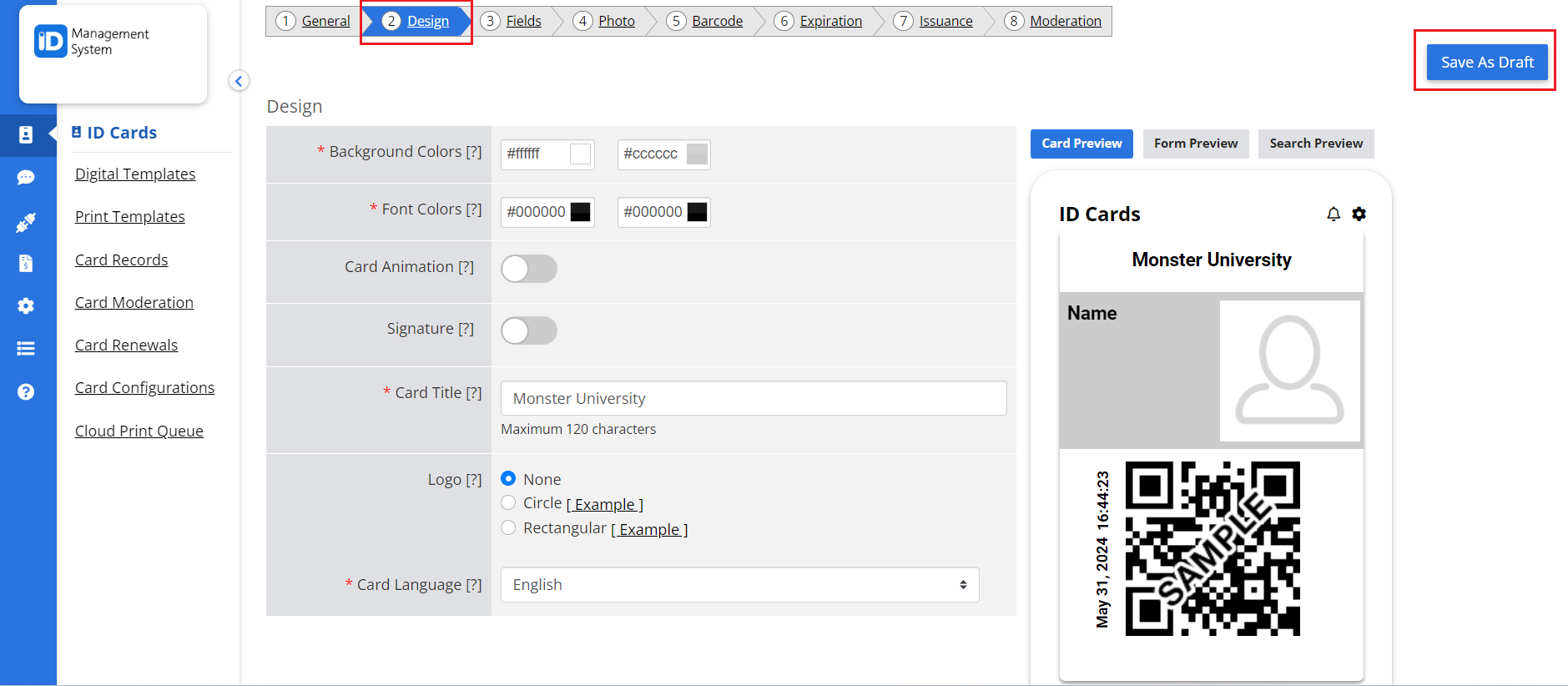Click the profile photo placeholder in preview
This screenshot has height=686, width=1568.
pyautogui.click(x=1290, y=371)
